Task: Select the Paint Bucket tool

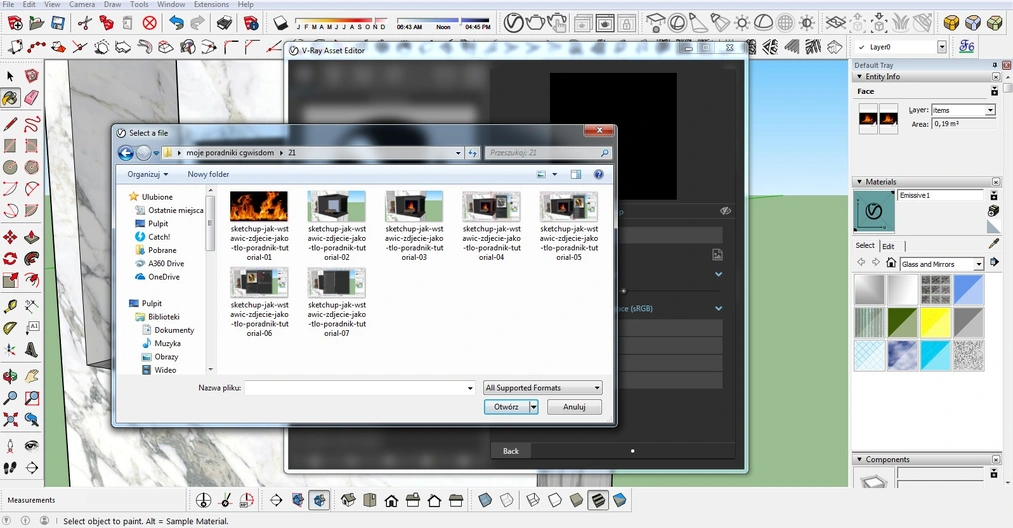Action: pos(10,98)
